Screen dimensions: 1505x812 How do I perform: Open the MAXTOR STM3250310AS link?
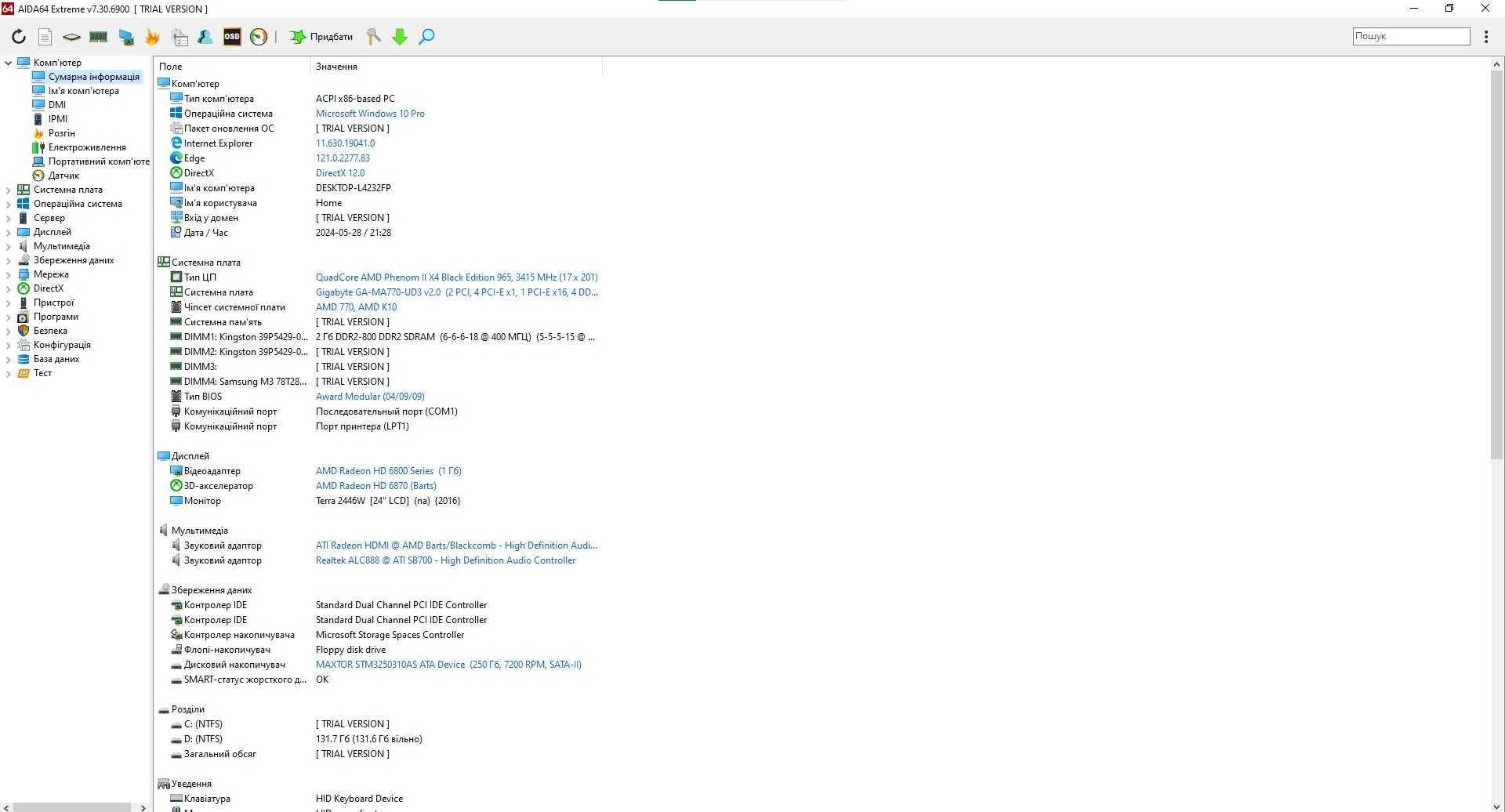coord(448,665)
